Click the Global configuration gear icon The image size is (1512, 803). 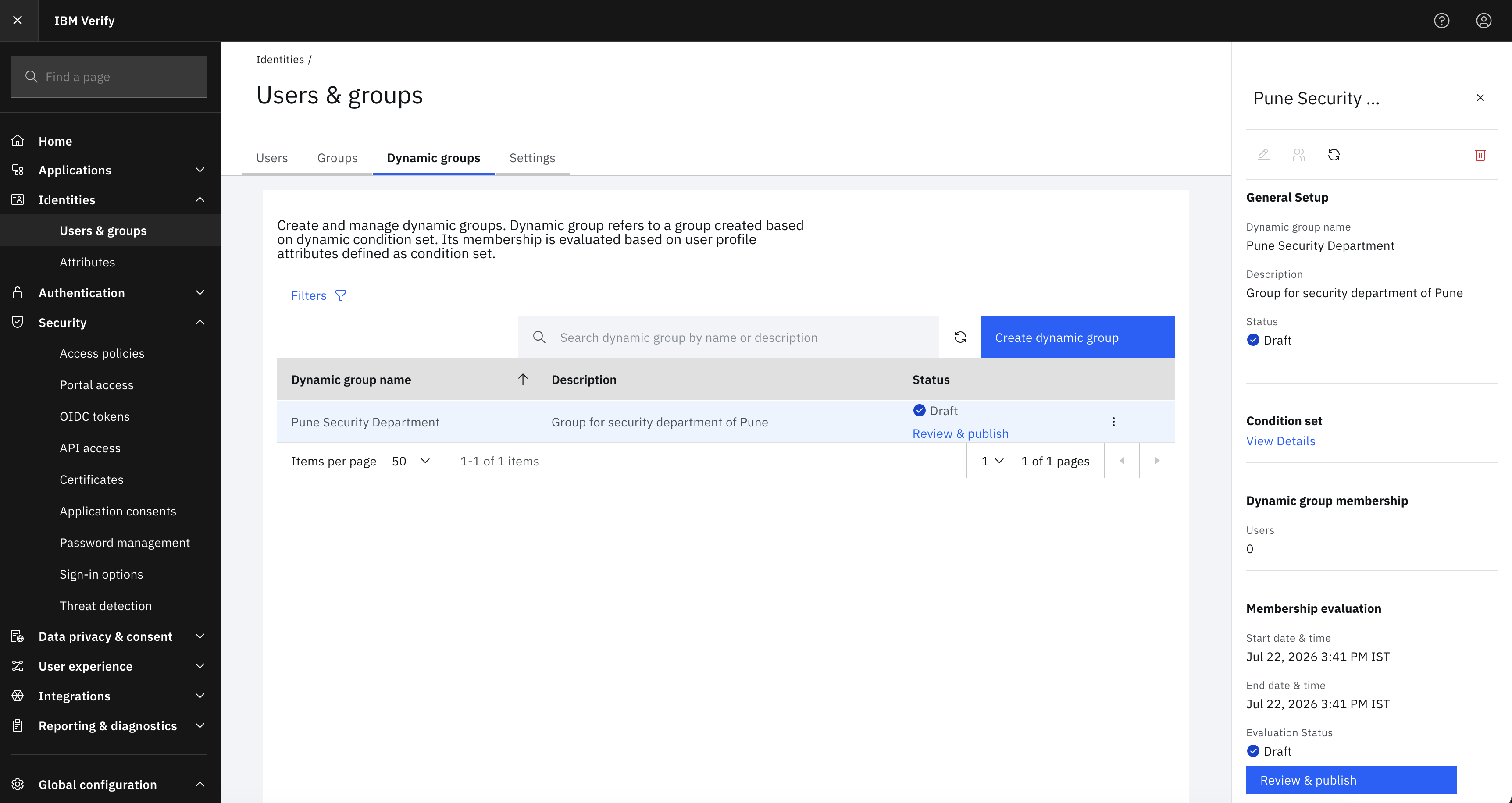coord(18,784)
